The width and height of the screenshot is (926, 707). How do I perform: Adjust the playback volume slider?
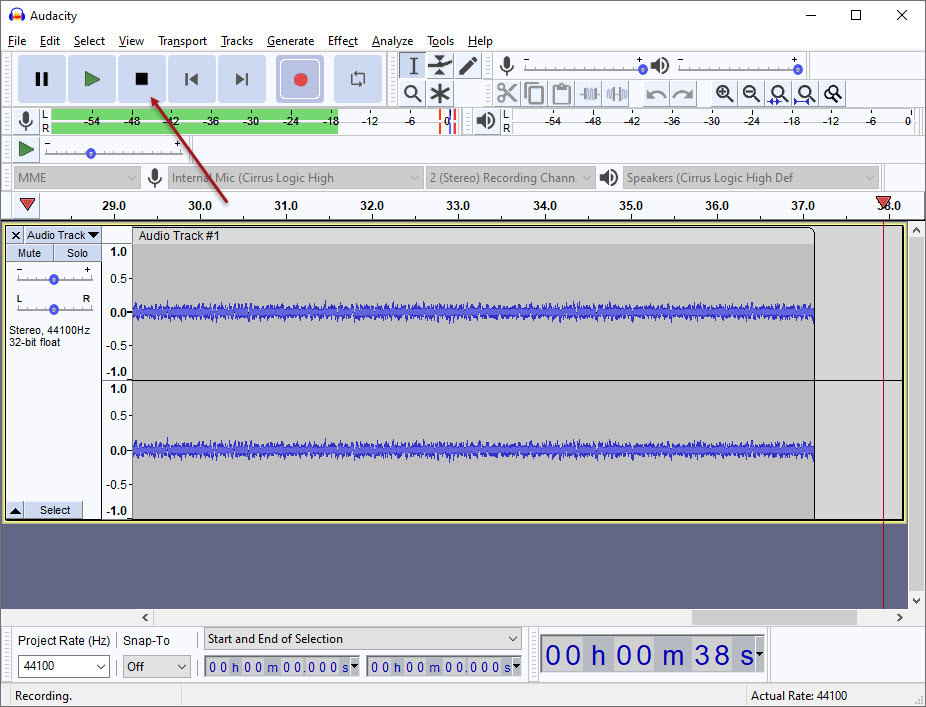(x=798, y=69)
